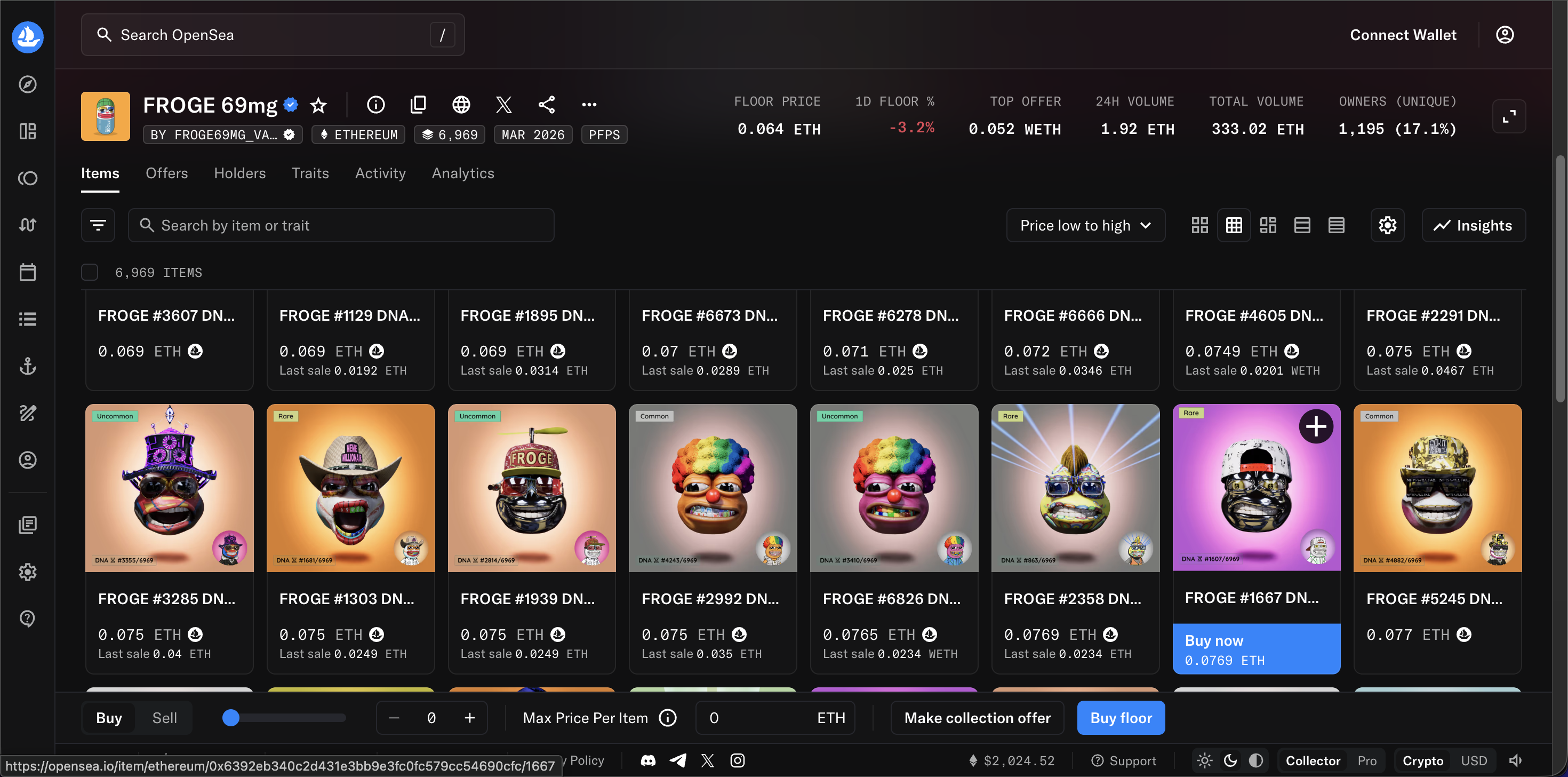The width and height of the screenshot is (1568, 777).
Task: Open the collection's X profile icon in header
Action: pos(503,105)
